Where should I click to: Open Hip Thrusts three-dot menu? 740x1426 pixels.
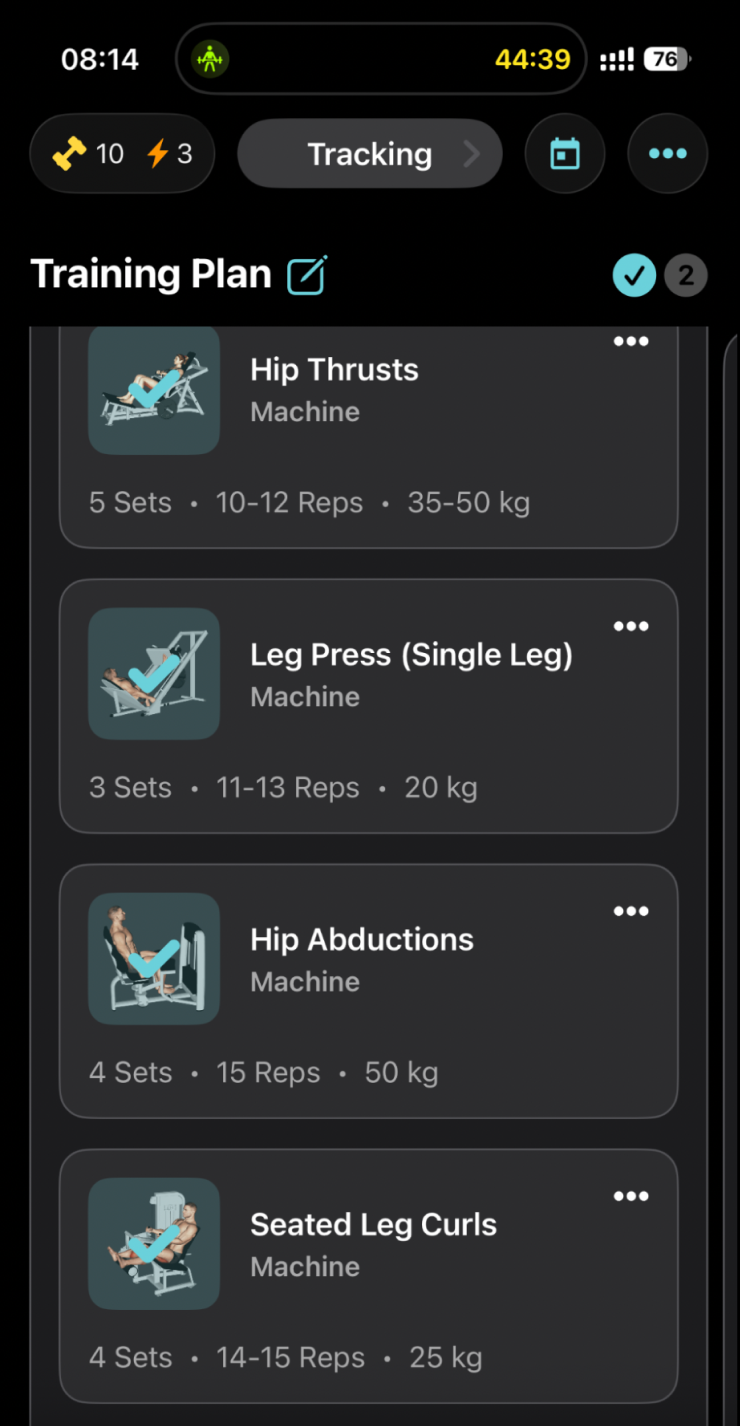tap(631, 341)
